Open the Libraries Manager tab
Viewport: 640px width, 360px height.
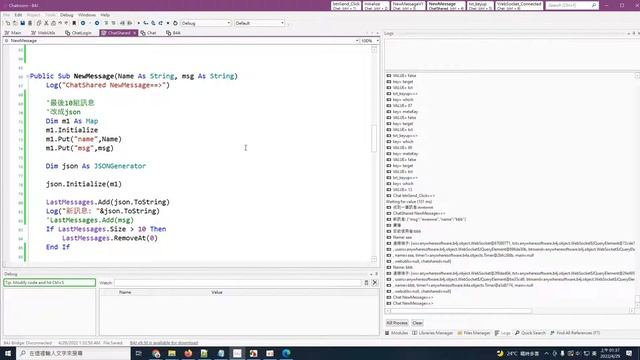coord(433,333)
